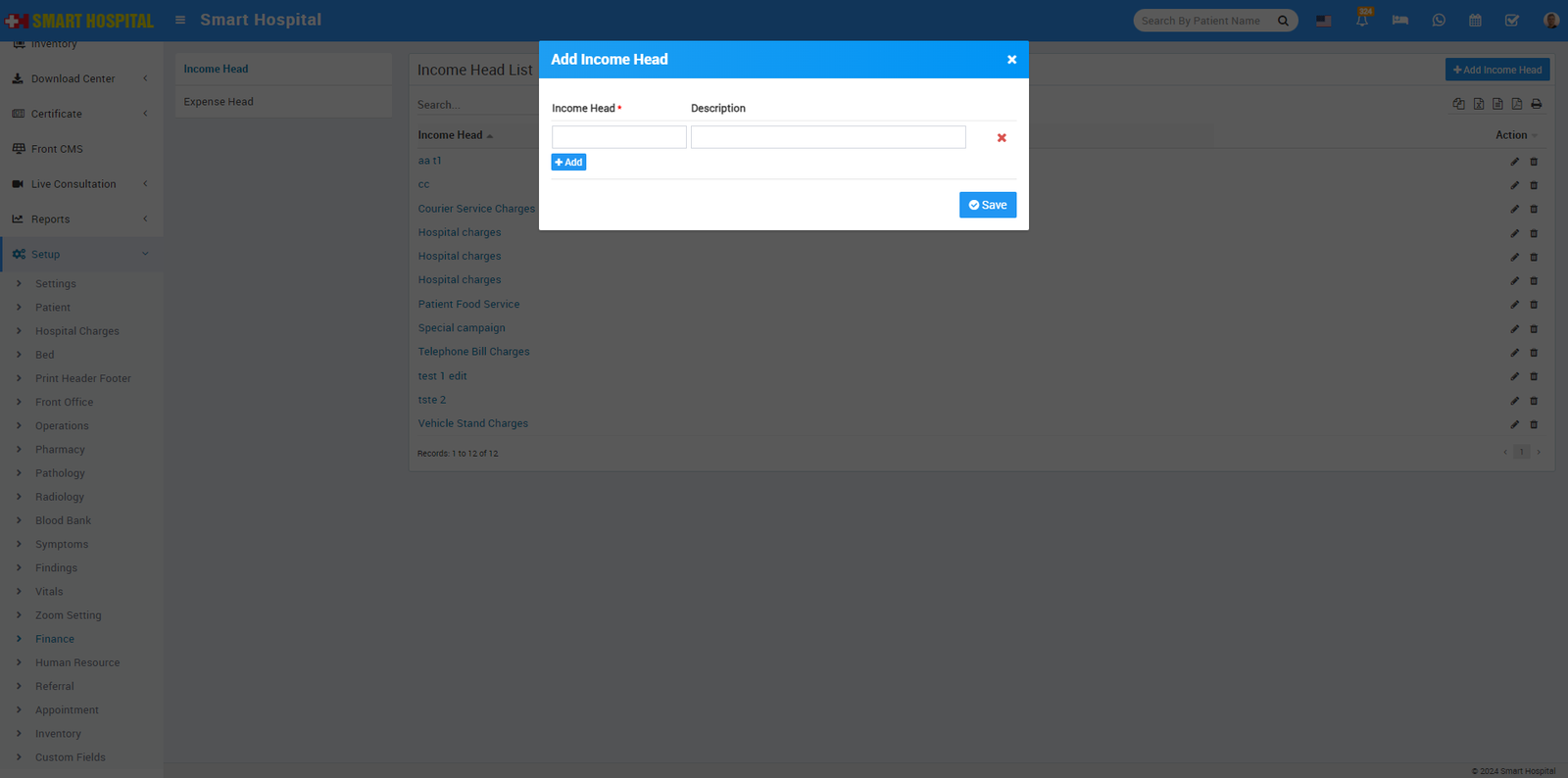This screenshot has height=778, width=1568.
Task: Click the Save button in dialog
Action: pos(987,205)
